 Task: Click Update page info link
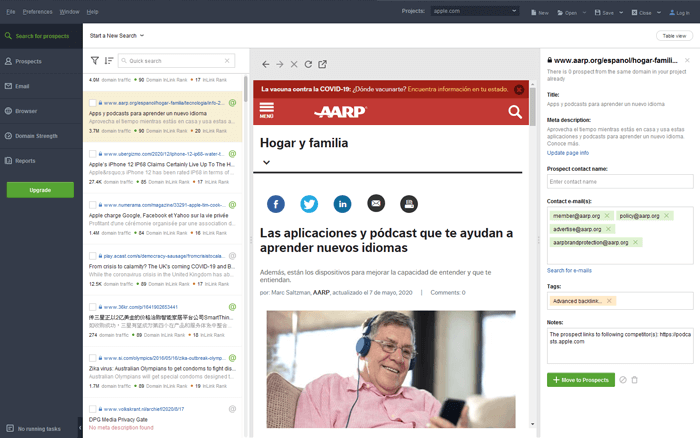pos(568,153)
